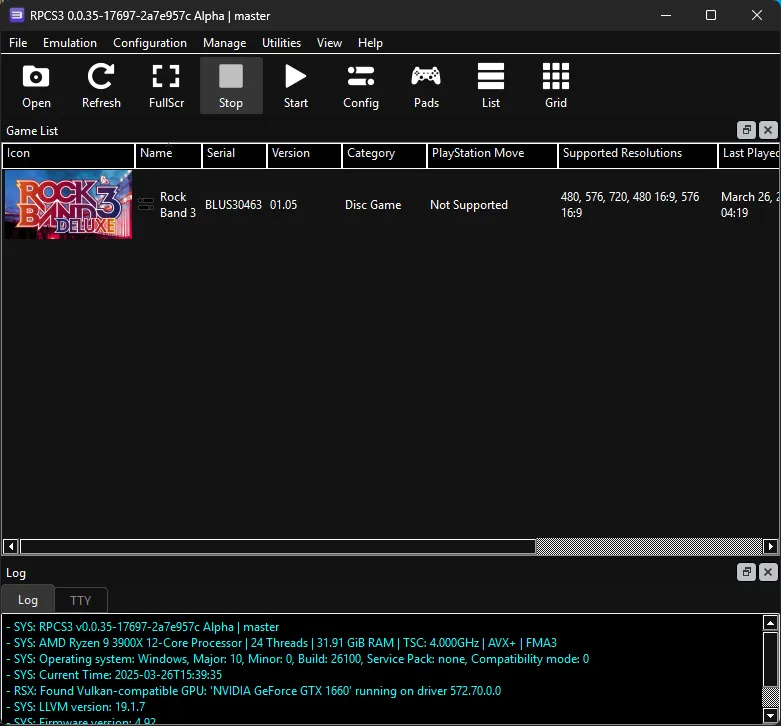Click the Open toolbar icon

pyautogui.click(x=36, y=86)
